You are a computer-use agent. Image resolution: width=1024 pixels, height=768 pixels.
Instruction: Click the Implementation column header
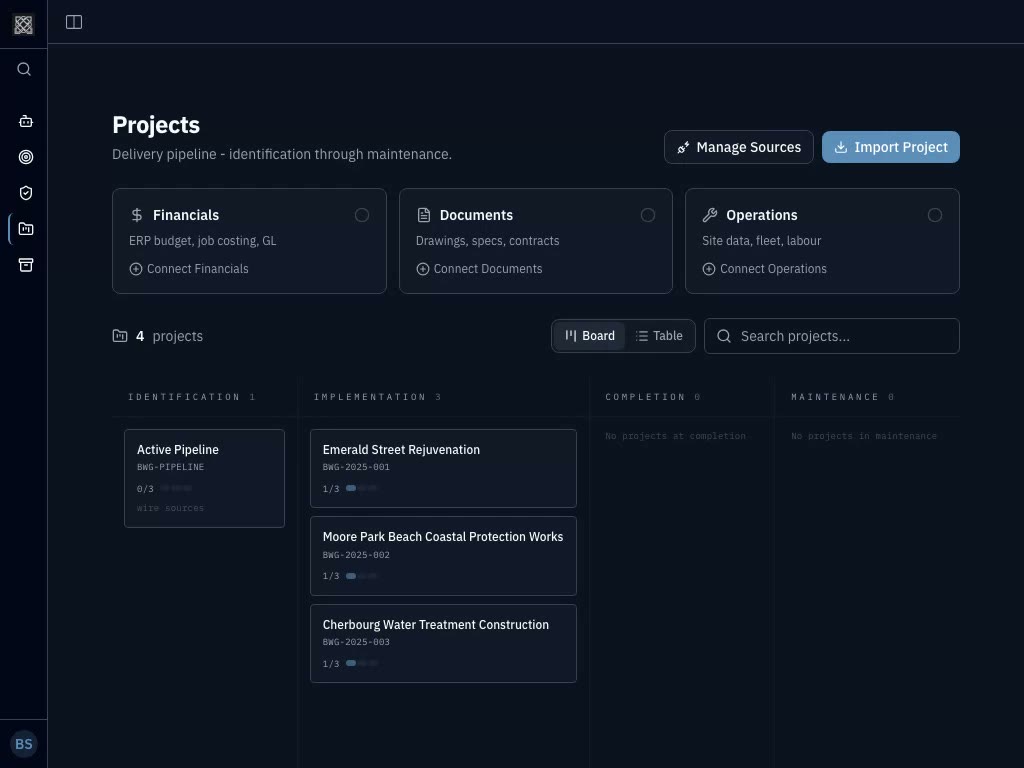tap(377, 397)
